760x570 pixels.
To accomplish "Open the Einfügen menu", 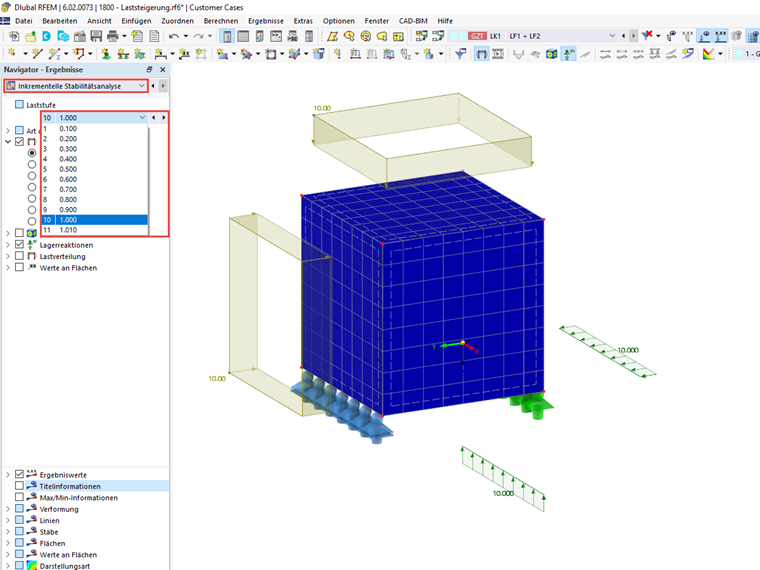I will [x=136, y=21].
